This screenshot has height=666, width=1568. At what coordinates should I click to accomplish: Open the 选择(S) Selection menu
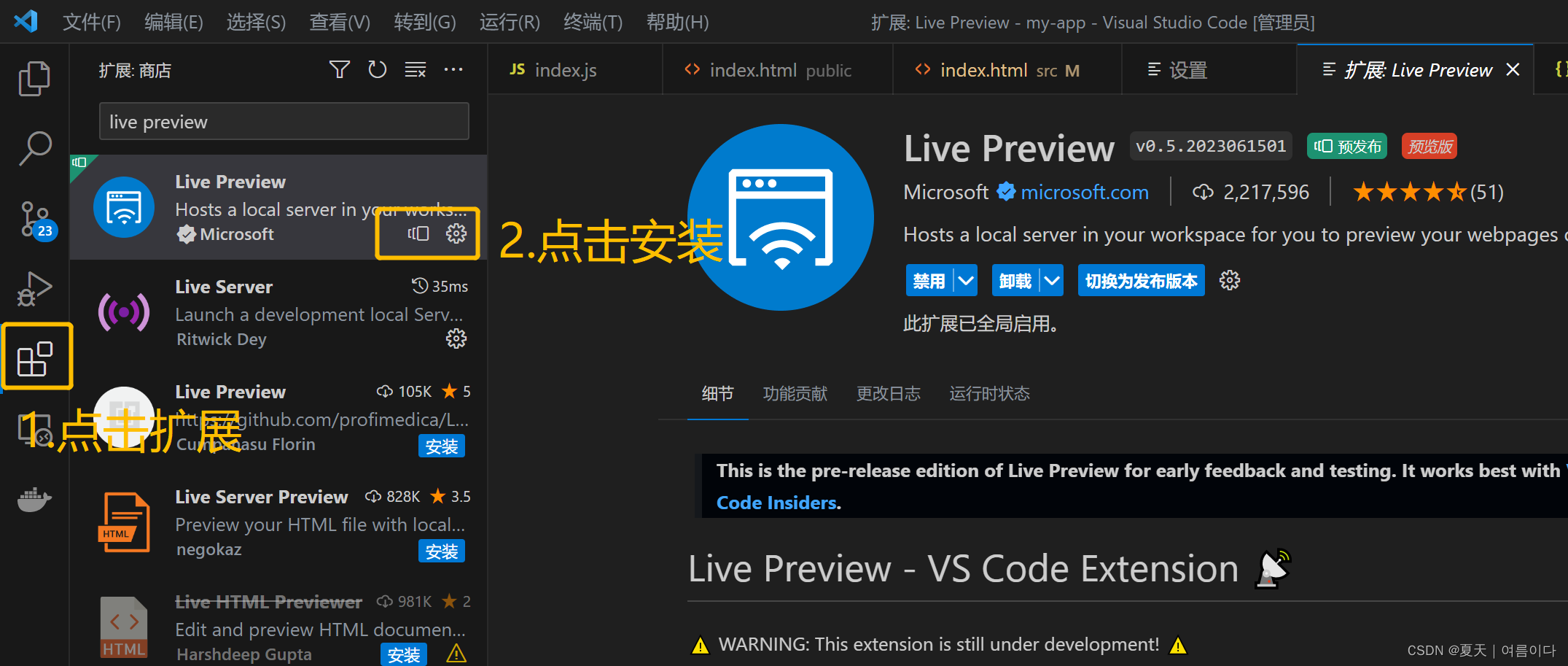256,22
